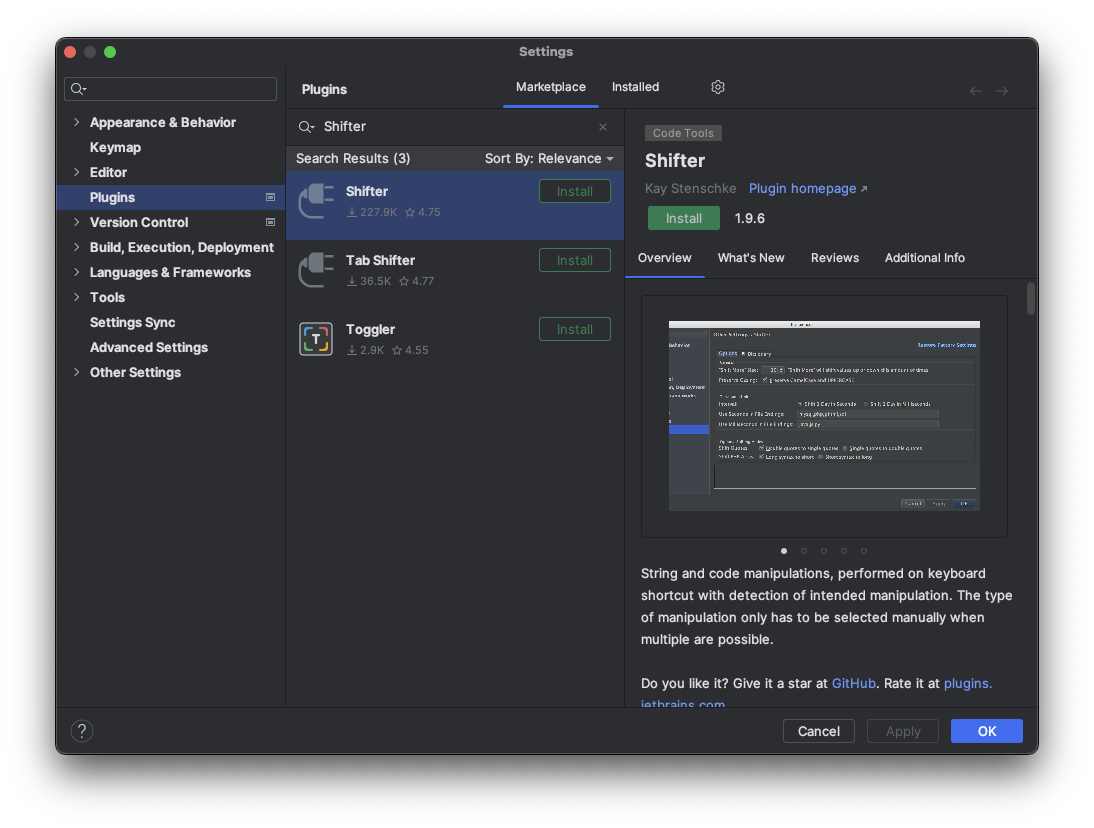Install the Tab Shifter plugin
Image resolution: width=1094 pixels, height=828 pixels.
[x=574, y=260]
